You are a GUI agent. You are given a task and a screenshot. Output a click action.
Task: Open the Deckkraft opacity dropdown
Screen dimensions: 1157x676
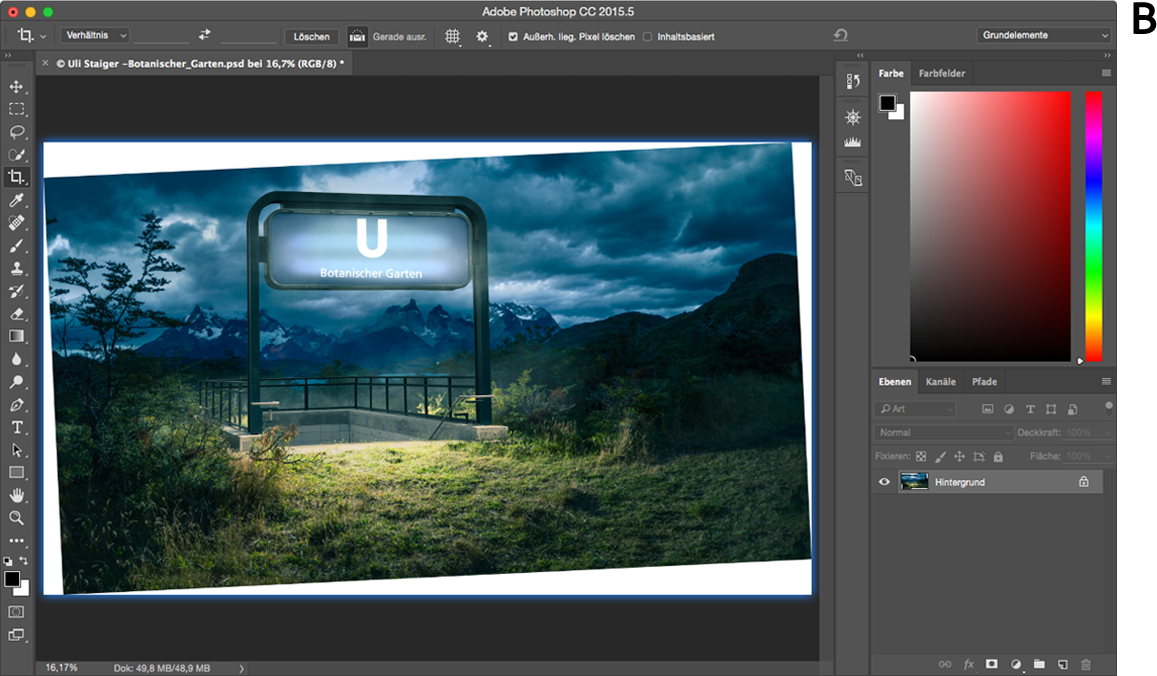tap(1106, 432)
